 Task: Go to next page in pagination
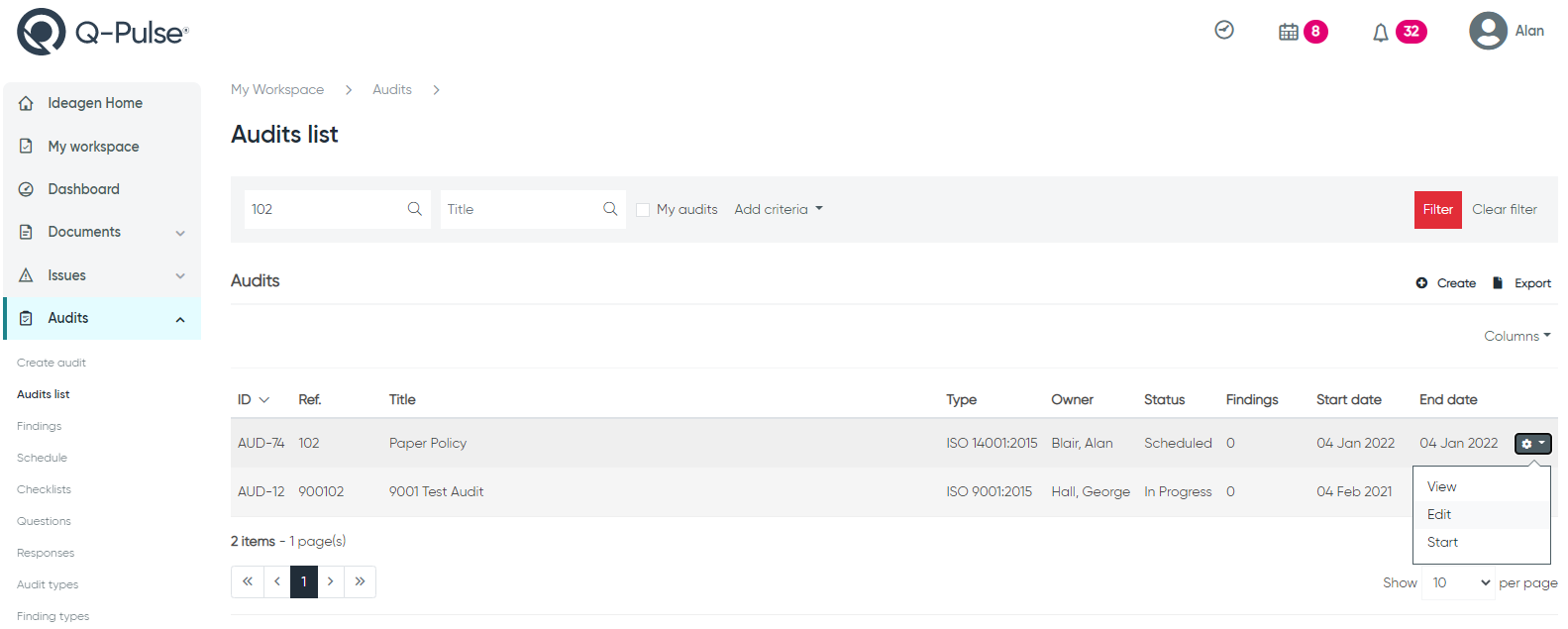[x=331, y=581]
